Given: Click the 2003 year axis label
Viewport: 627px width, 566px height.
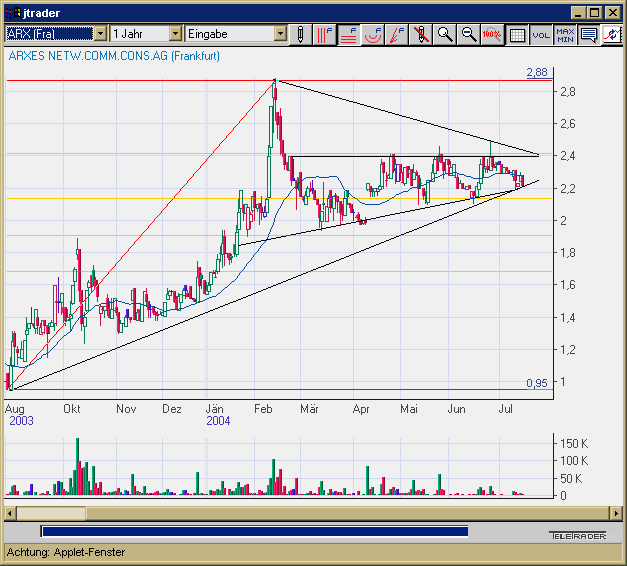Looking at the screenshot, I should [22, 421].
